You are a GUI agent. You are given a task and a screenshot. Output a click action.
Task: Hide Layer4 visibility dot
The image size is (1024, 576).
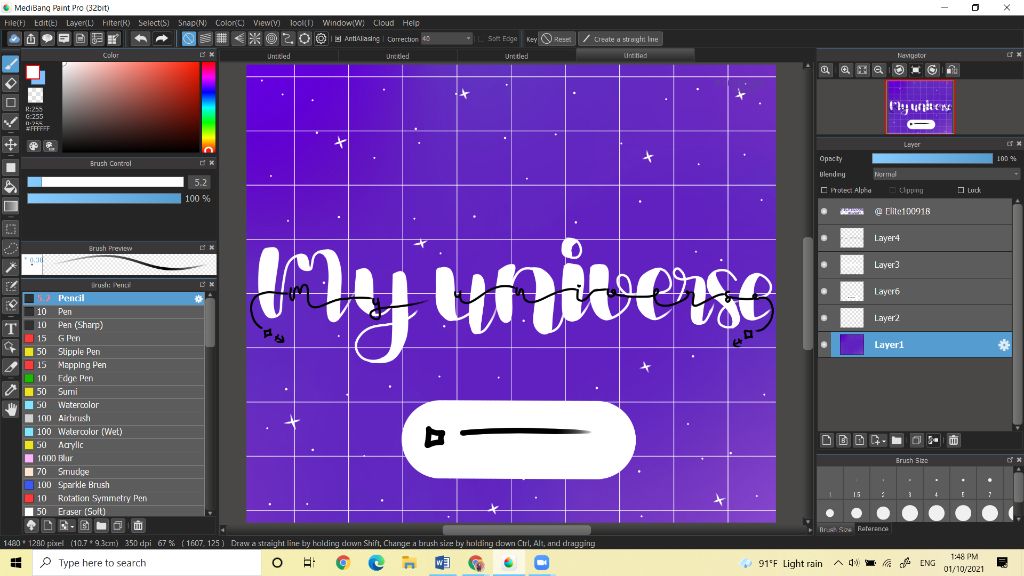tap(824, 238)
